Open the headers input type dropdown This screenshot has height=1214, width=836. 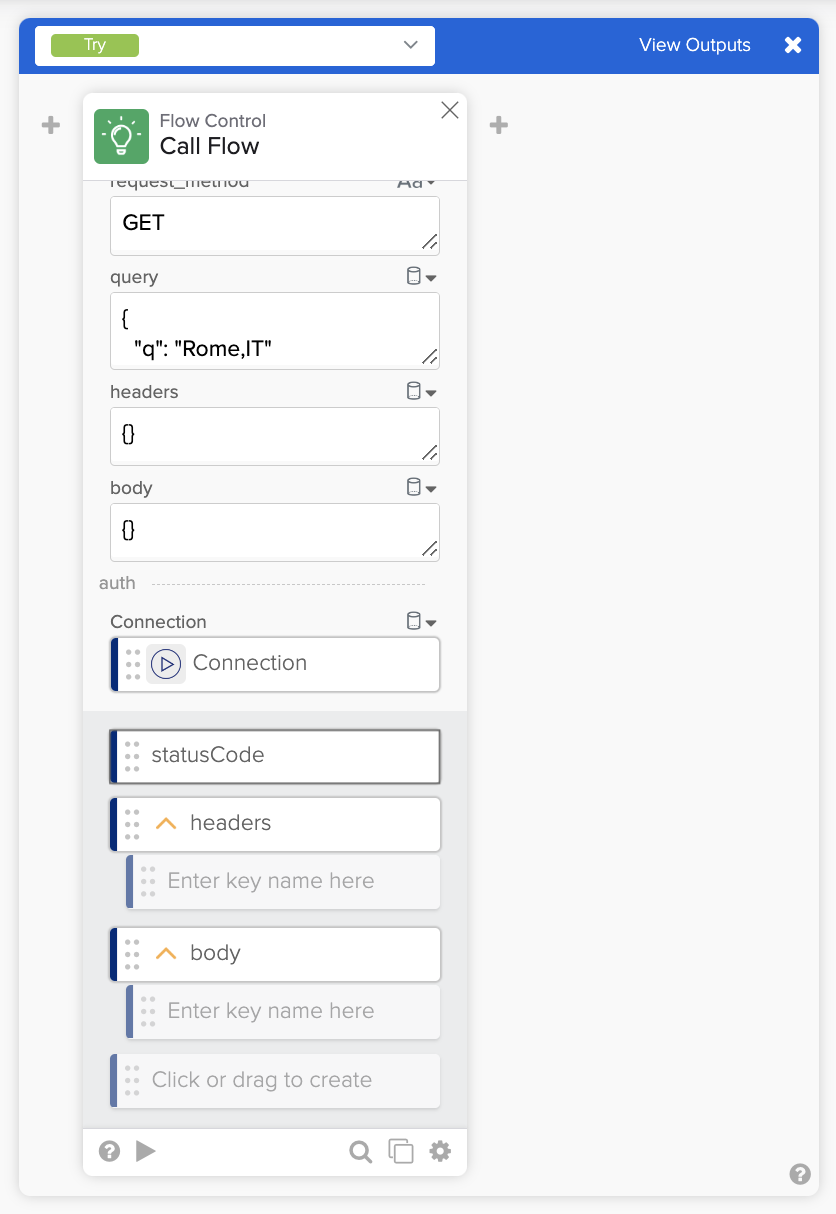[x=421, y=392]
